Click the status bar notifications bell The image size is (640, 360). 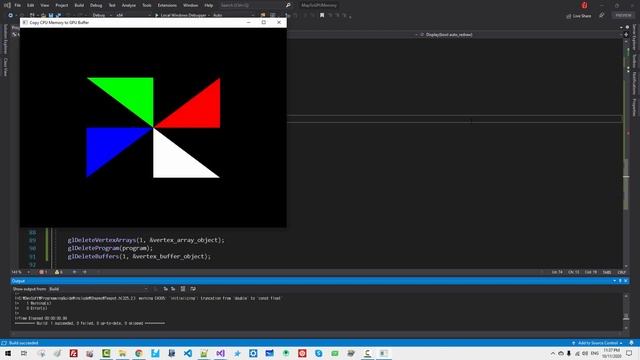[x=631, y=343]
